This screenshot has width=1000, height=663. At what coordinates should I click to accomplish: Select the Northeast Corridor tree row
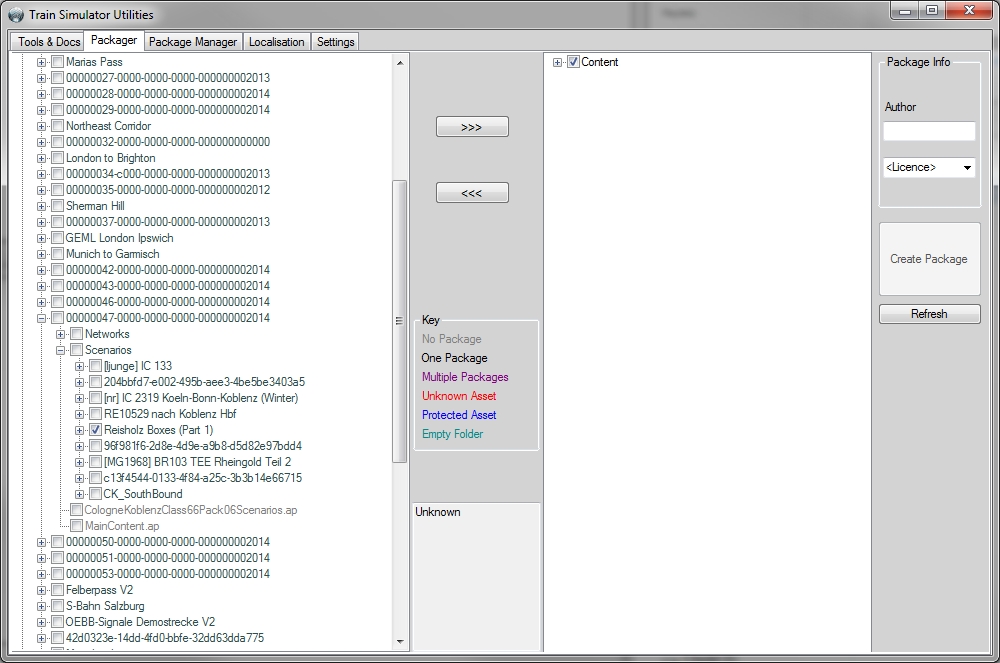[108, 126]
